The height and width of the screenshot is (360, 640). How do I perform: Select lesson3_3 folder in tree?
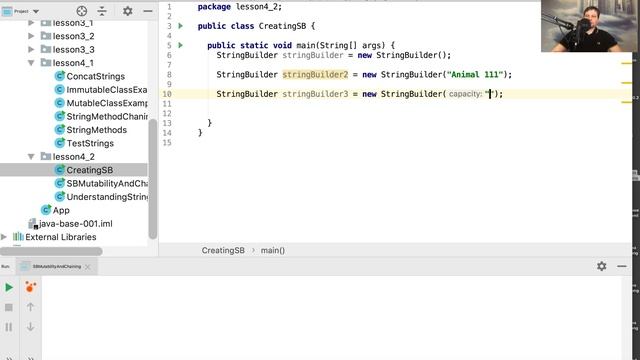(73, 49)
